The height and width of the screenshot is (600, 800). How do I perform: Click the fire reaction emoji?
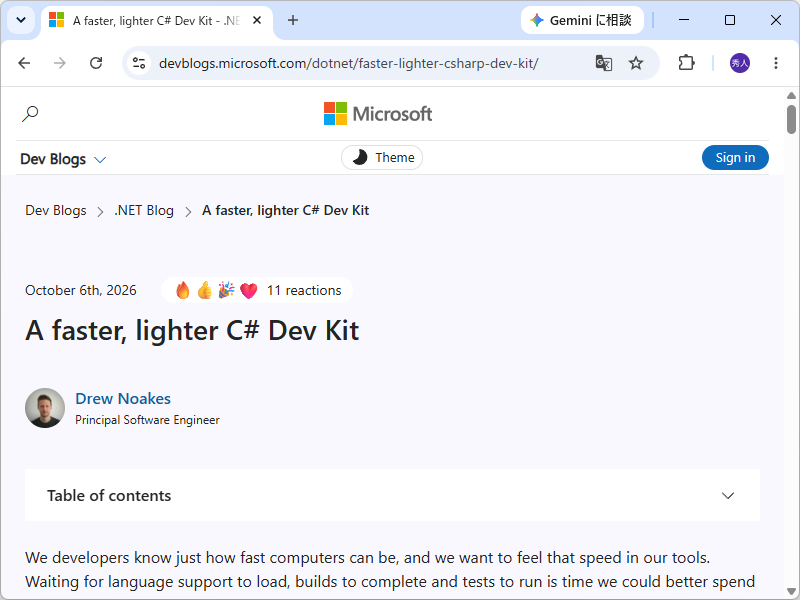[182, 290]
